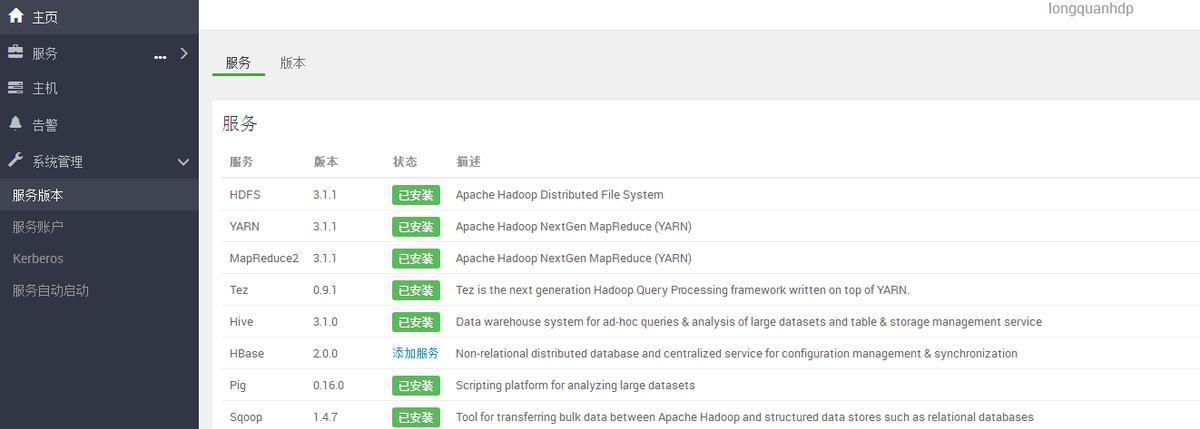The width and height of the screenshot is (1200, 429).
Task: Click 添加服务 link for HBase
Action: pos(415,353)
